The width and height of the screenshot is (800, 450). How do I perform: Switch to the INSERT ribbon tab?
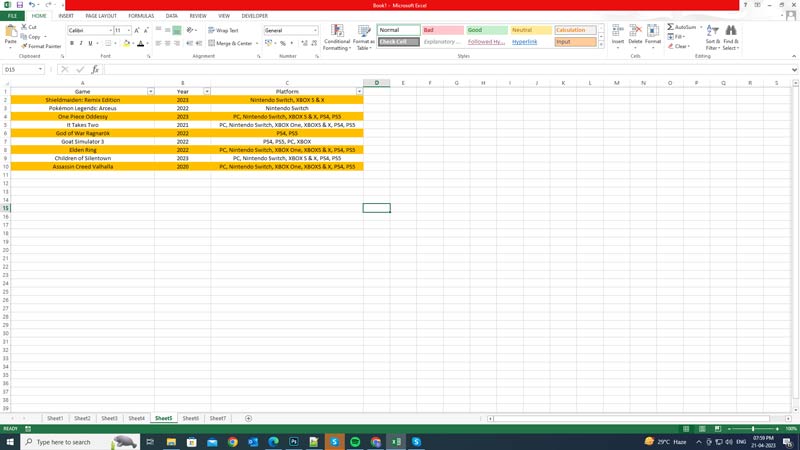pyautogui.click(x=66, y=16)
